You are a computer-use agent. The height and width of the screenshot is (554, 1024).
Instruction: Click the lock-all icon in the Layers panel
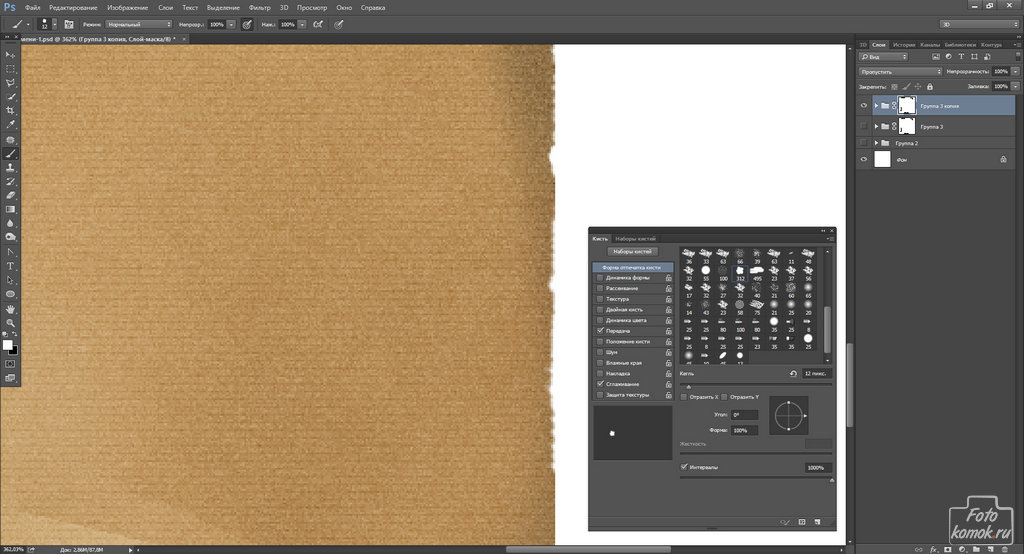pos(929,86)
